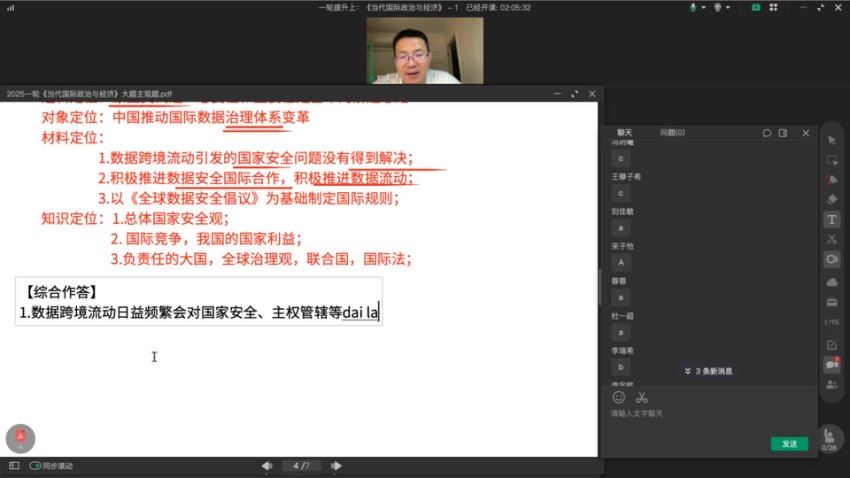Screen dimensions: 850x478
Task: Open the grid layout icon
Action: (774, 8)
